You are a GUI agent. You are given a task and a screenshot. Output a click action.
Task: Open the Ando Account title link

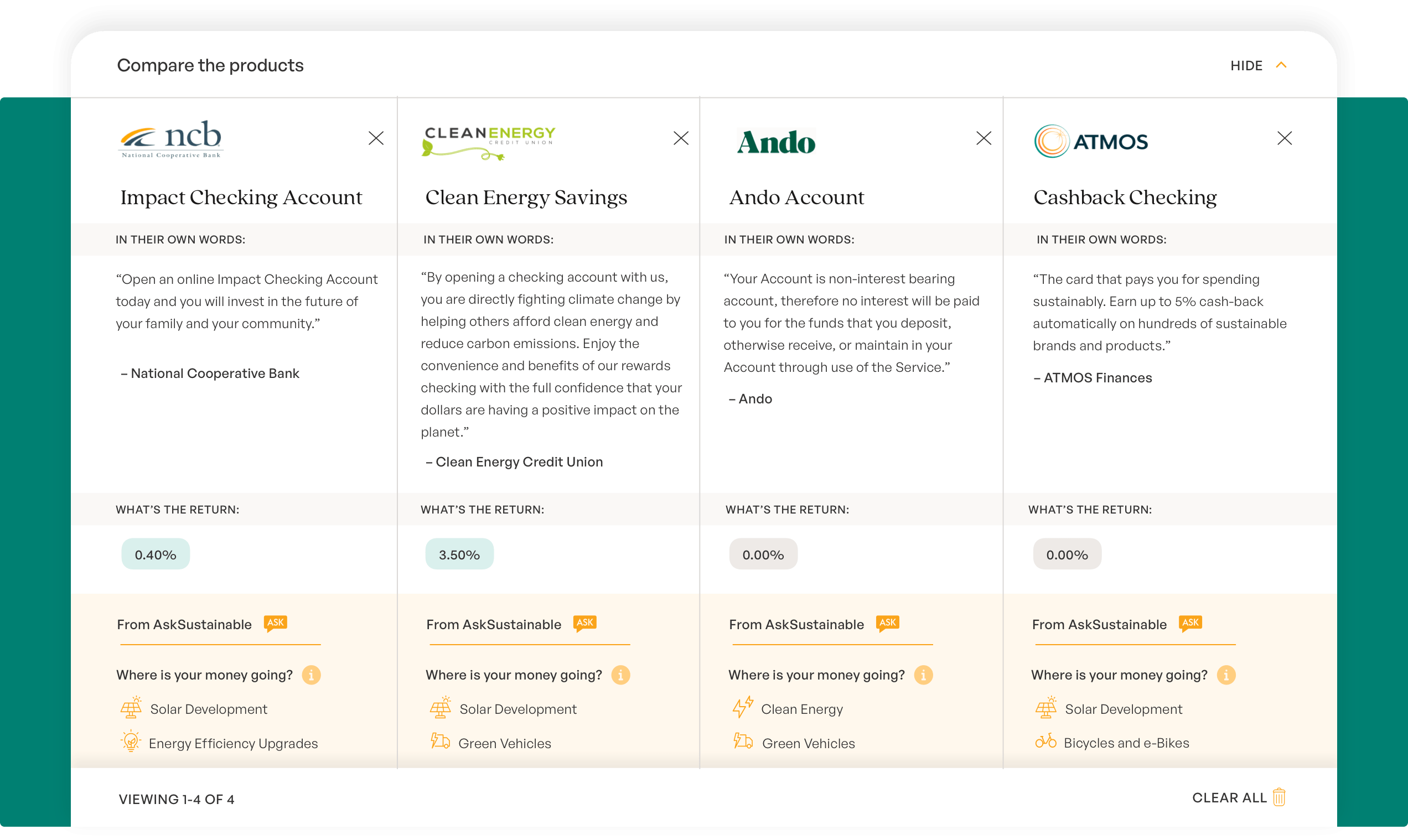(796, 198)
